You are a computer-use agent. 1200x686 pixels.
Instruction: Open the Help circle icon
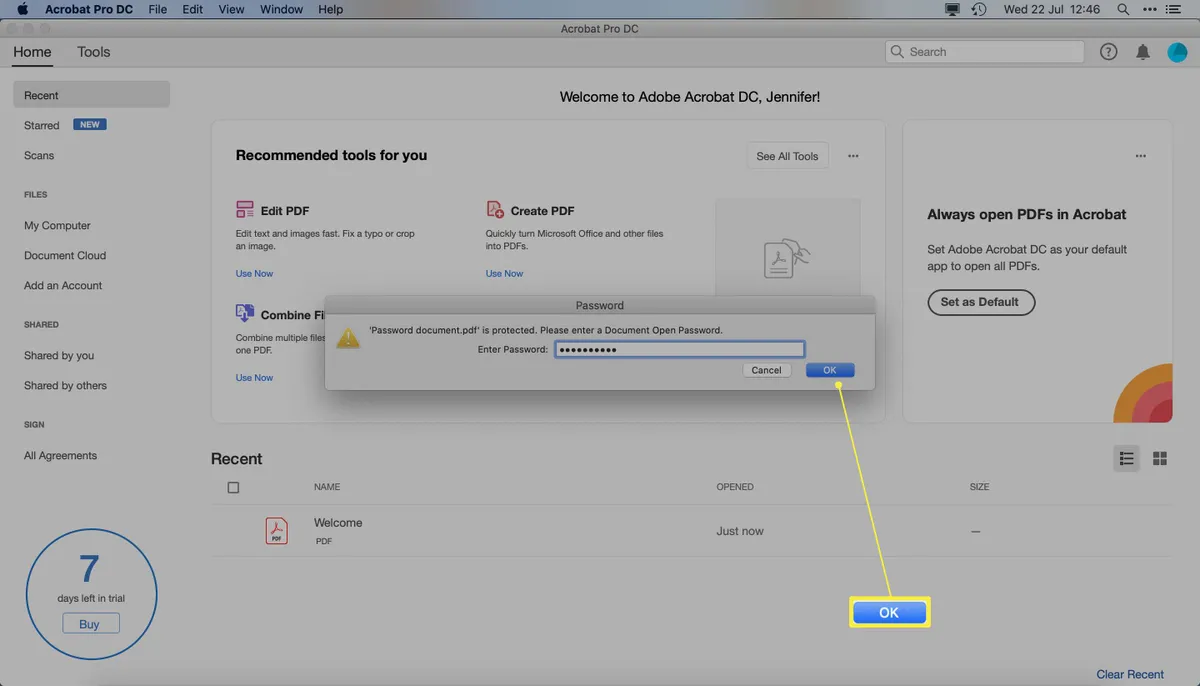(x=1108, y=52)
